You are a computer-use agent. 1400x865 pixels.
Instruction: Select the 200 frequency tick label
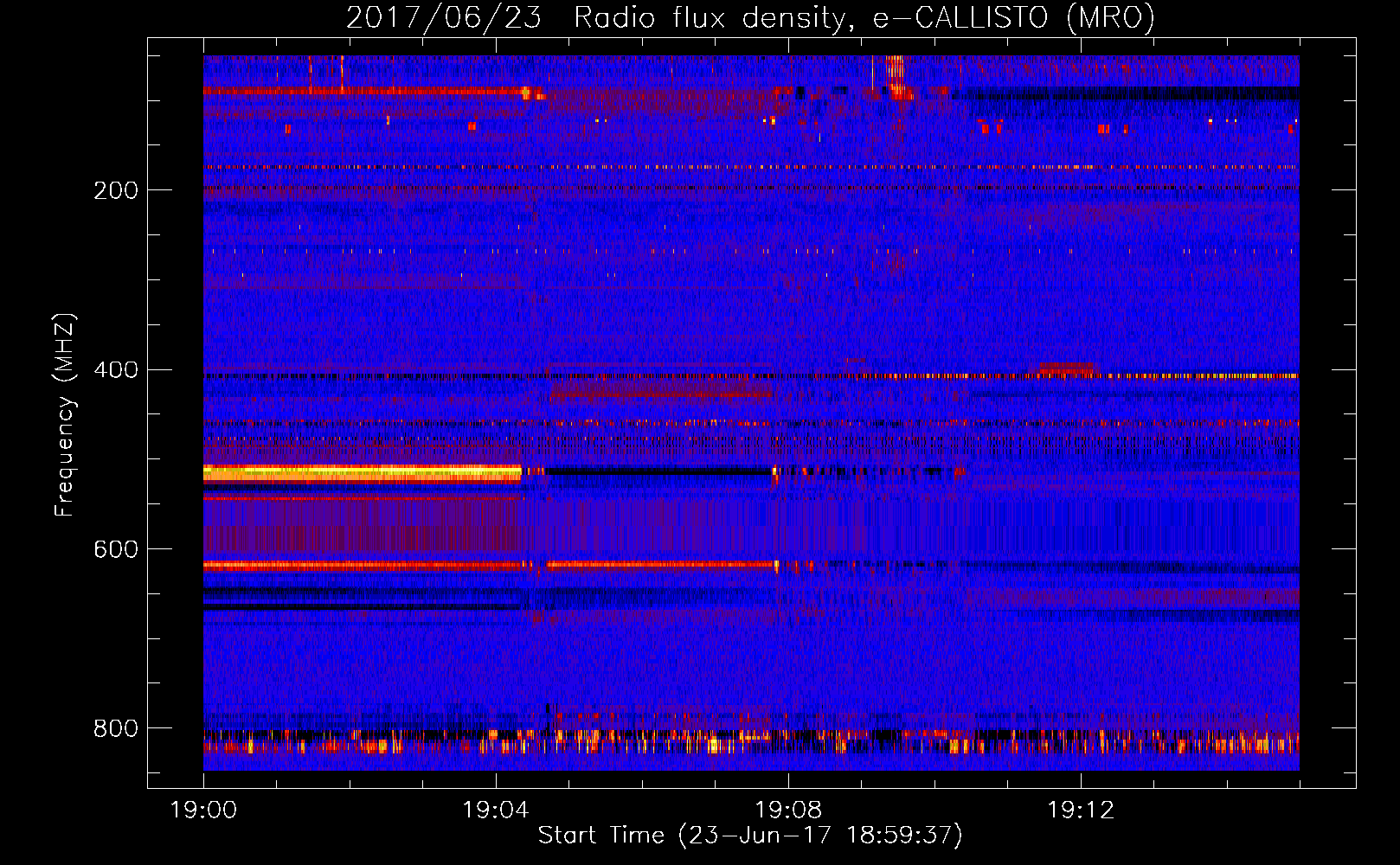(x=116, y=190)
